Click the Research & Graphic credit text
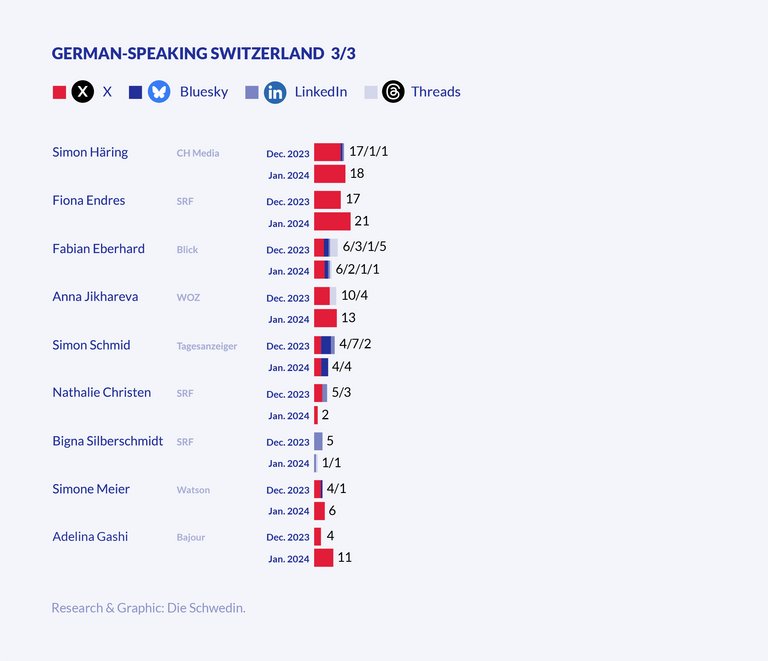Viewport: 768px width, 661px height. click(148, 607)
